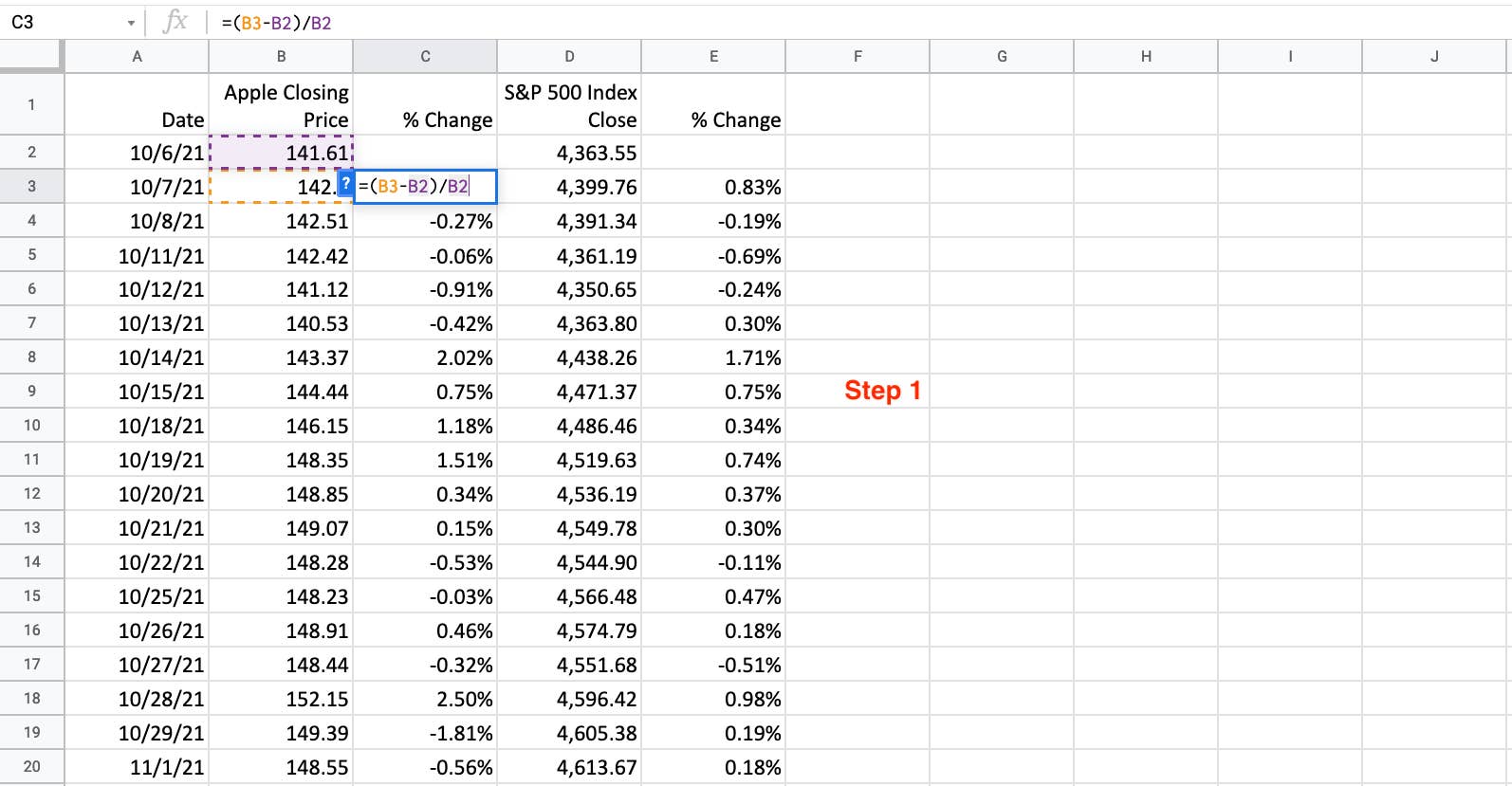The height and width of the screenshot is (786, 1512).
Task: Click cell with date 10/8/21
Action: 137,221
